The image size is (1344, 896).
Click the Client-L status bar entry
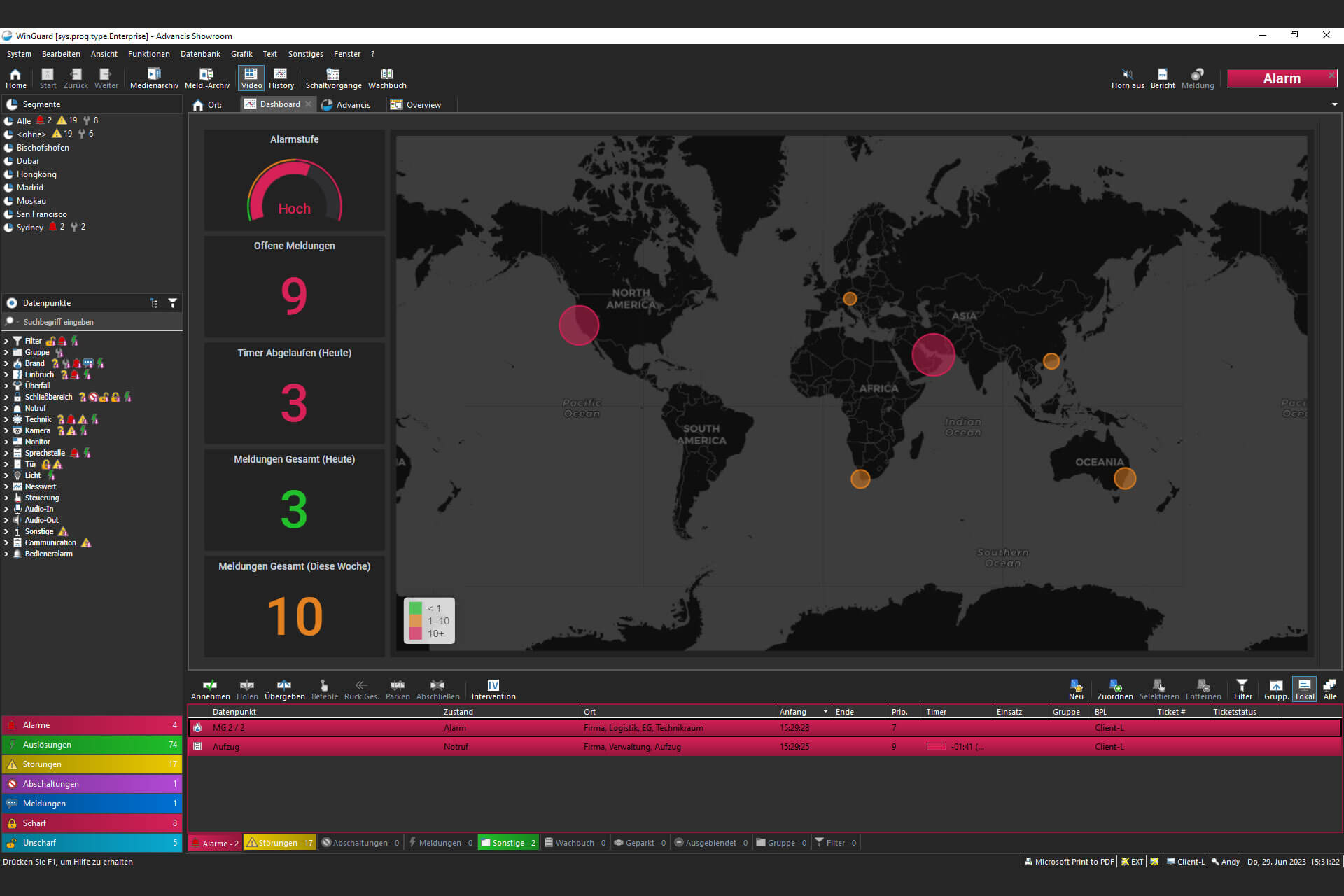click(x=1185, y=862)
